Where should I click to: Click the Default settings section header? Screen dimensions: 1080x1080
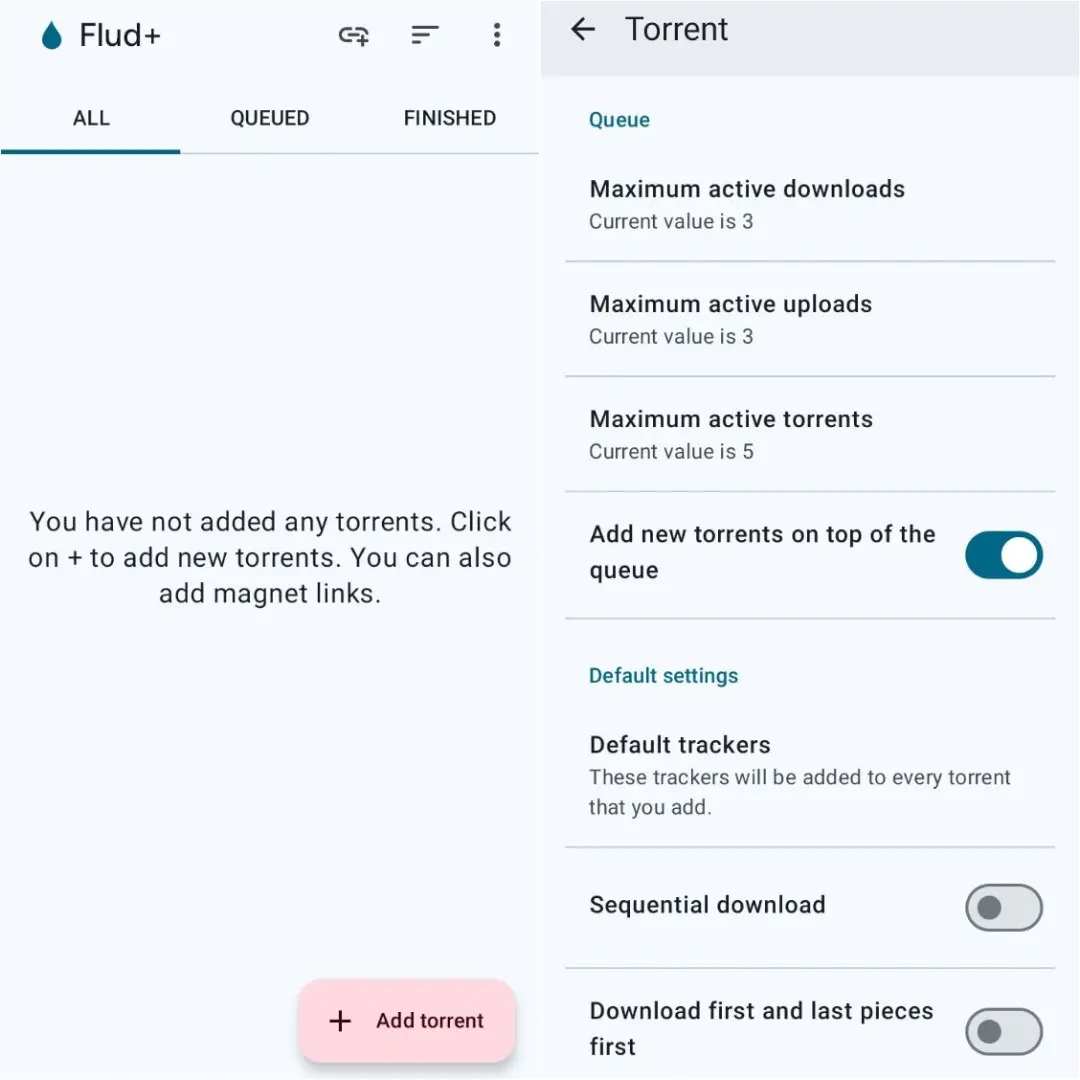tap(663, 676)
